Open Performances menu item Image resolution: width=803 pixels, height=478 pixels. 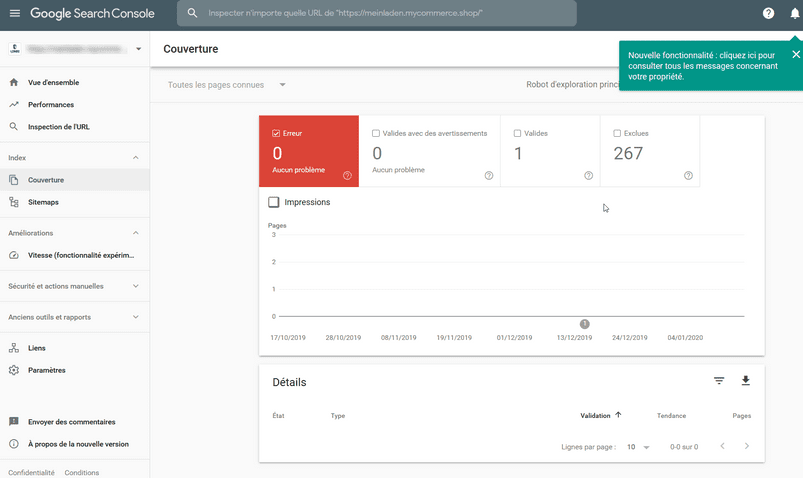[75, 105]
